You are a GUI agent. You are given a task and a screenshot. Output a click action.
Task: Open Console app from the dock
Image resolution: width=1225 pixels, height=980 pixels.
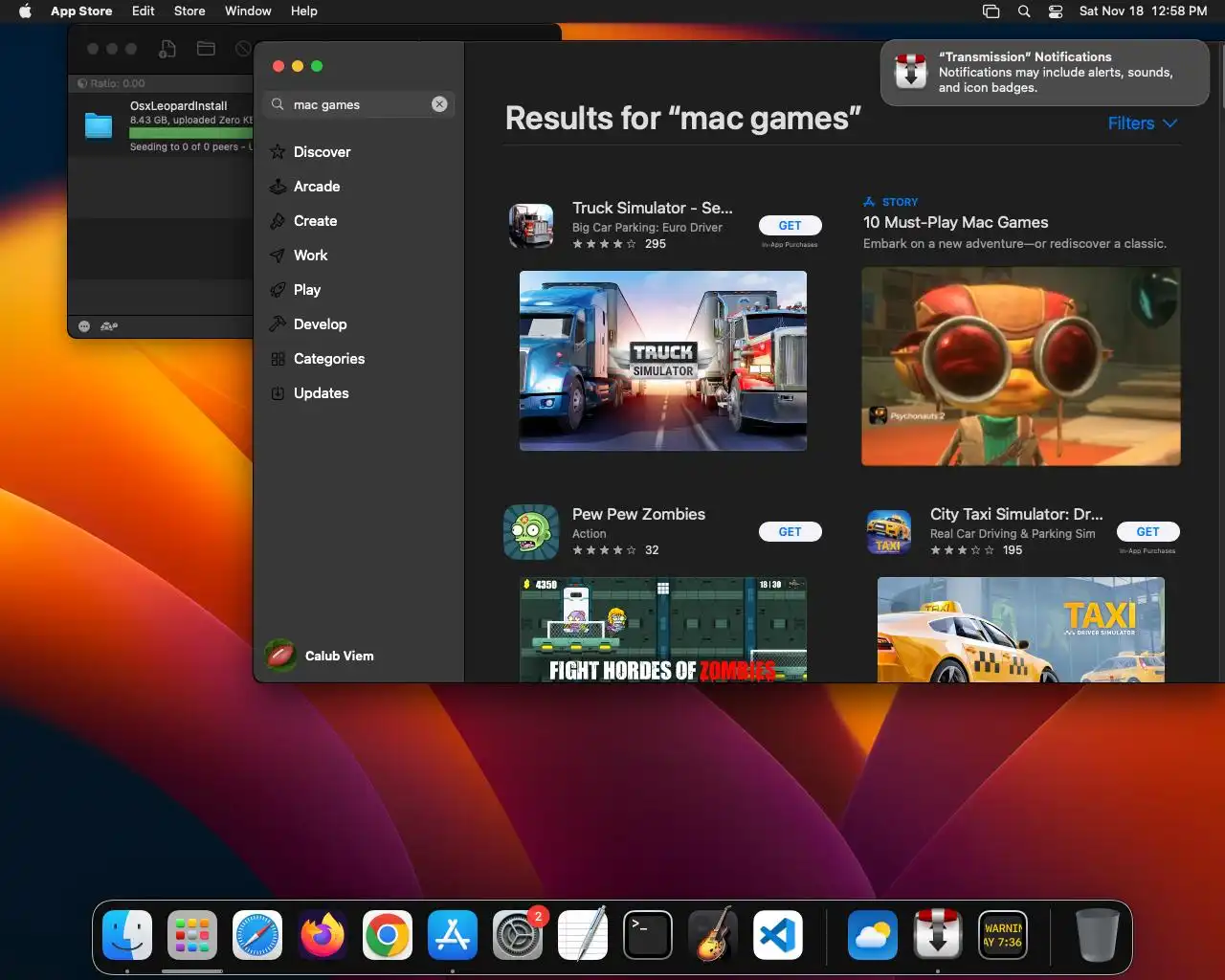click(1003, 935)
